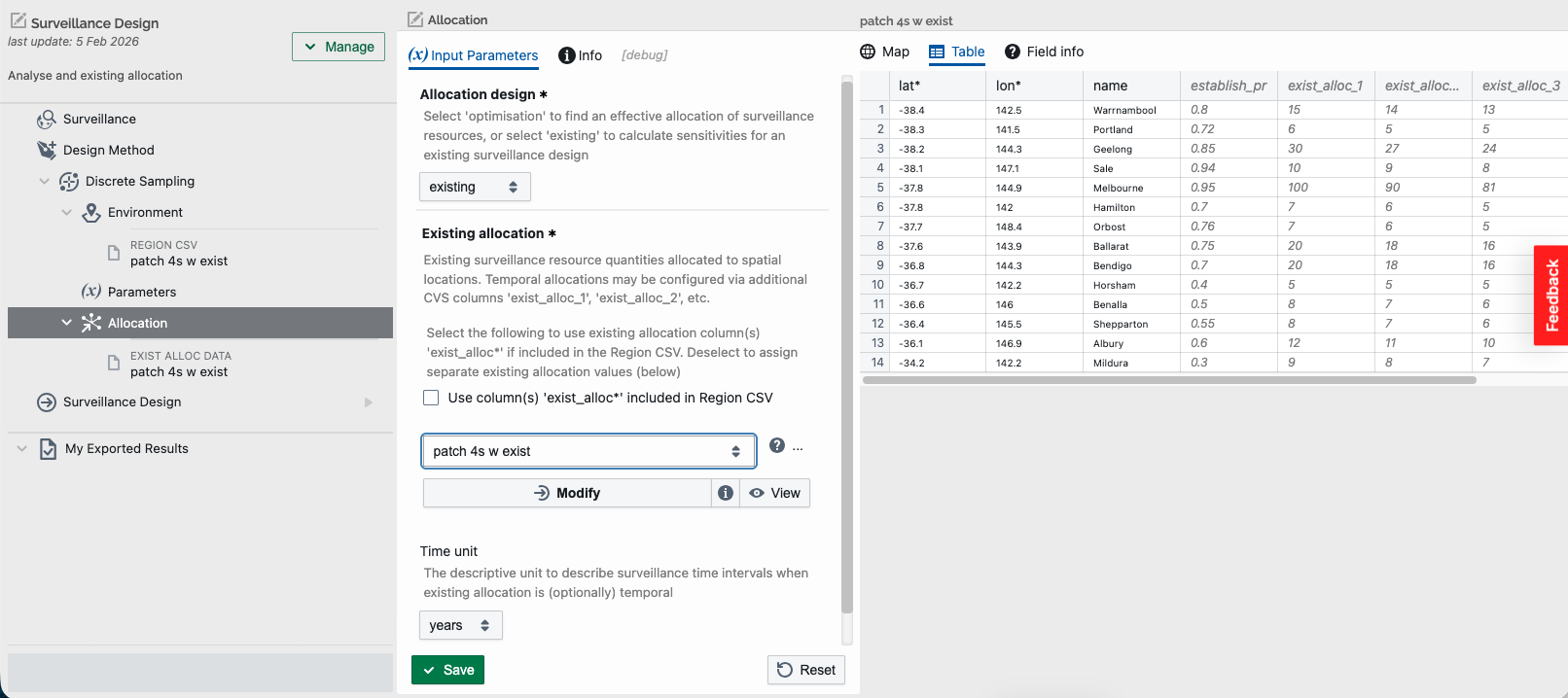The width and height of the screenshot is (1568, 698).
Task: Open the Time unit 'years' dropdown
Action: [x=460, y=625]
